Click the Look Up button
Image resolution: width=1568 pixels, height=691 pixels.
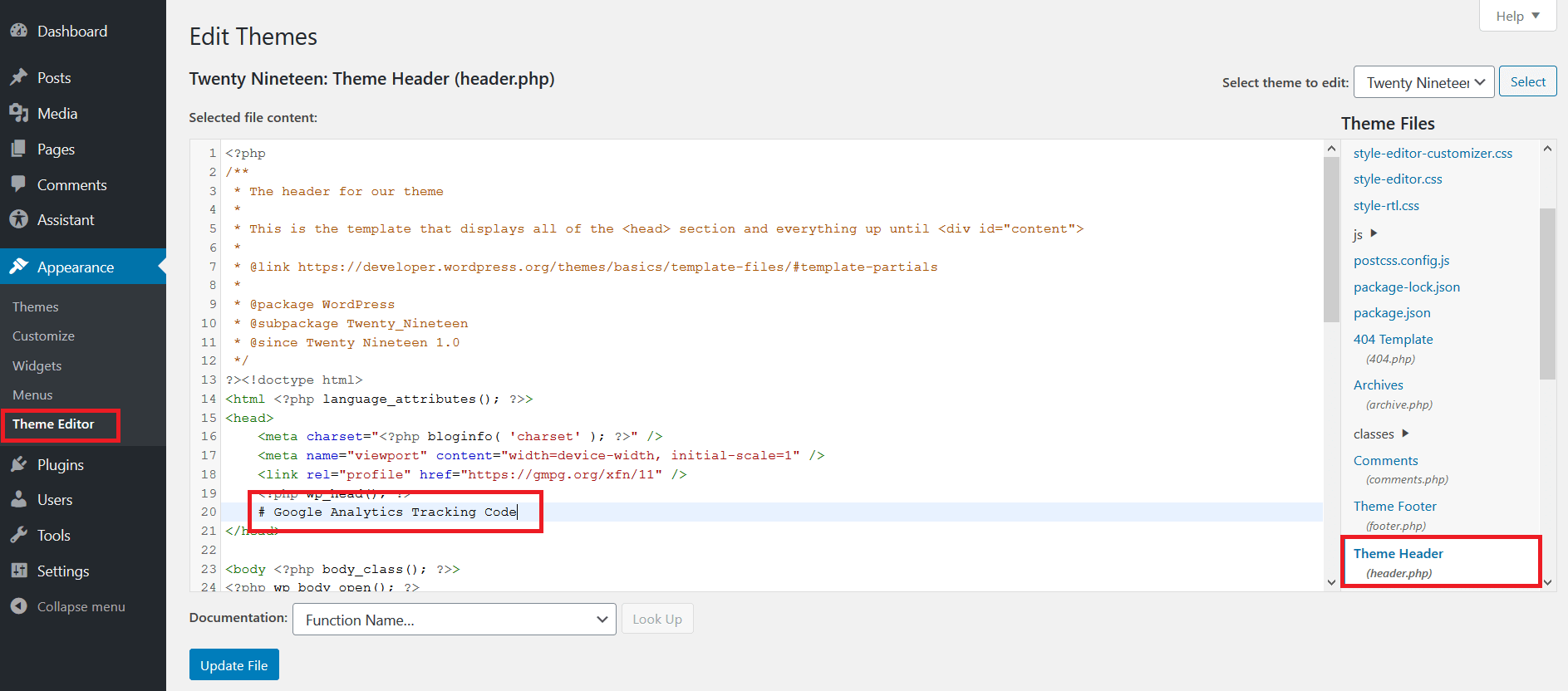pyautogui.click(x=657, y=619)
